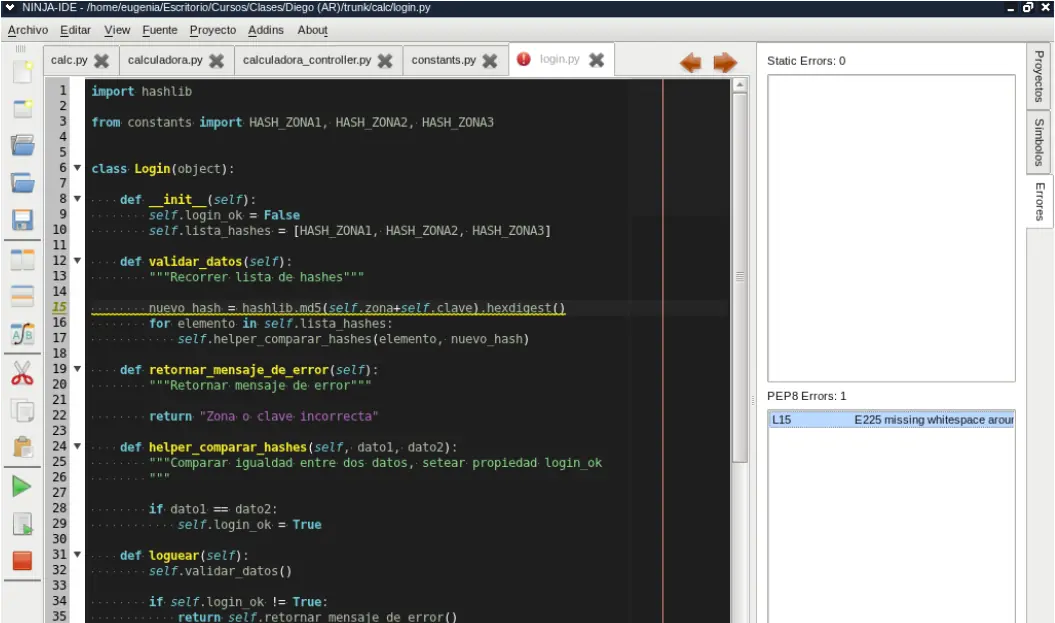Click line number 15 in the gutter
Viewport: 1055px width, 623px height.
(x=60, y=307)
